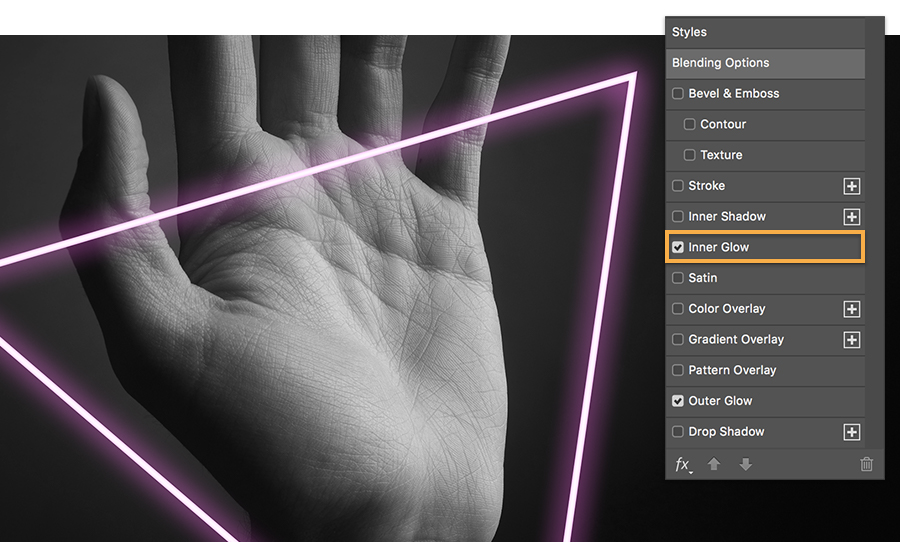Move effect down with the down arrow
900x542 pixels.
[x=746, y=464]
